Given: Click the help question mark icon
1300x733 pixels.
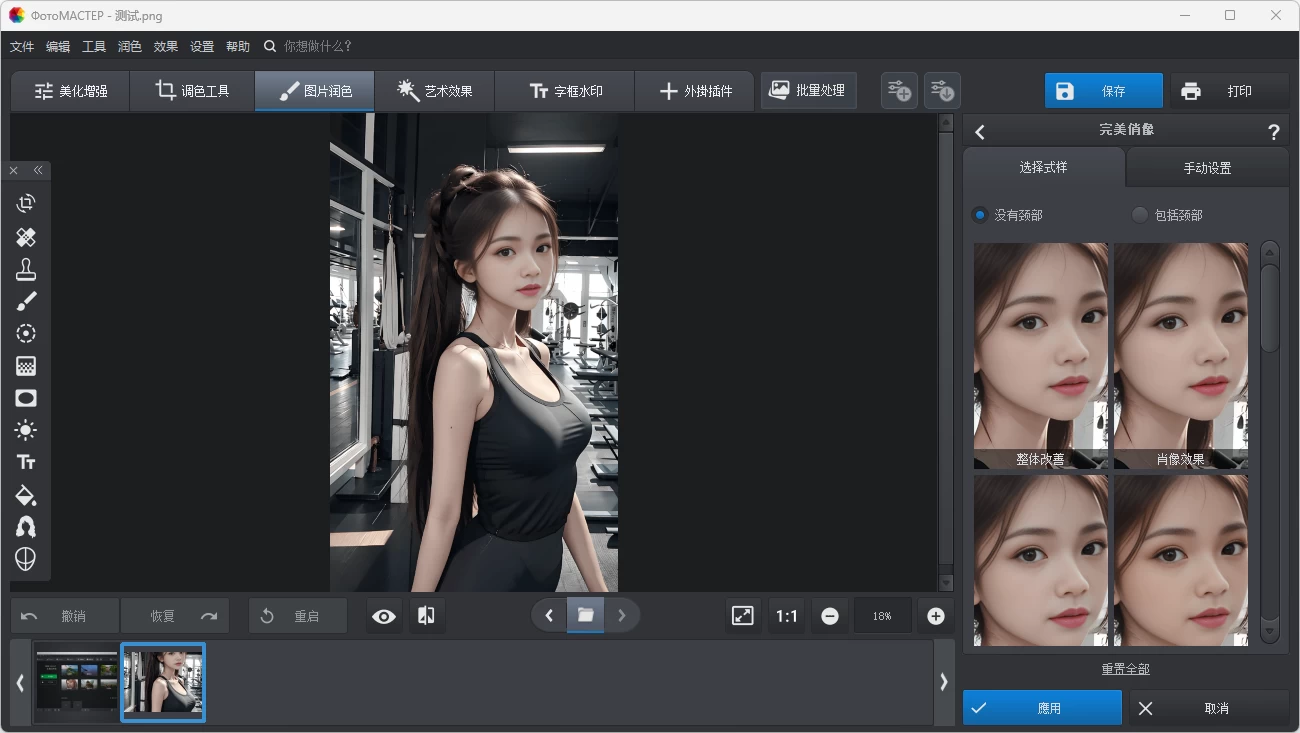Looking at the screenshot, I should (x=1273, y=132).
